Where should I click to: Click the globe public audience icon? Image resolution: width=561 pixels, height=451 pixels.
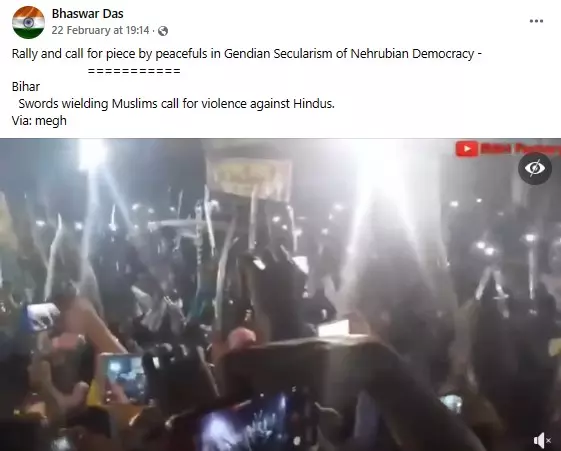[x=163, y=31]
